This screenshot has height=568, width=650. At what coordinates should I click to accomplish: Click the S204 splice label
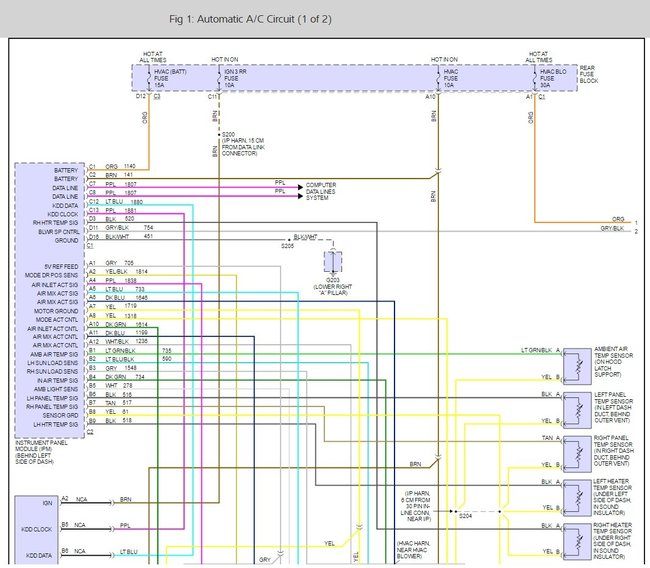[x=466, y=516]
